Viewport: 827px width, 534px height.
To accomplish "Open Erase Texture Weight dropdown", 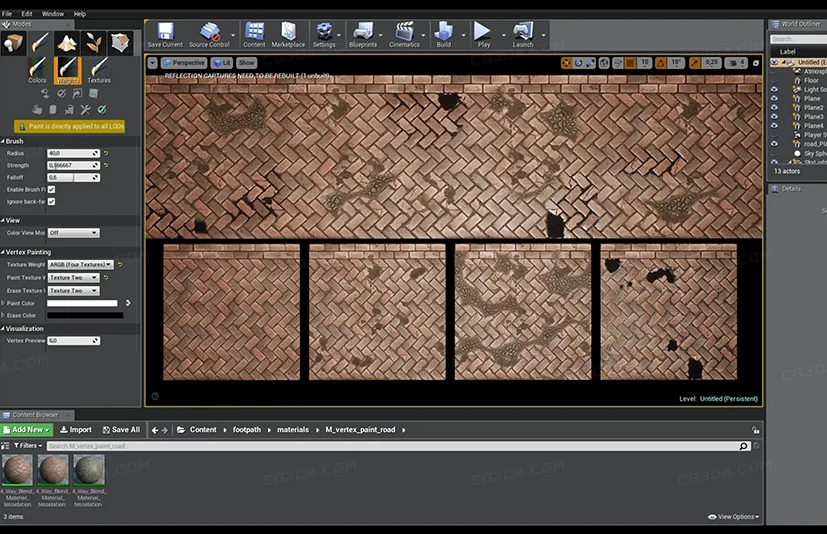I will coord(73,291).
